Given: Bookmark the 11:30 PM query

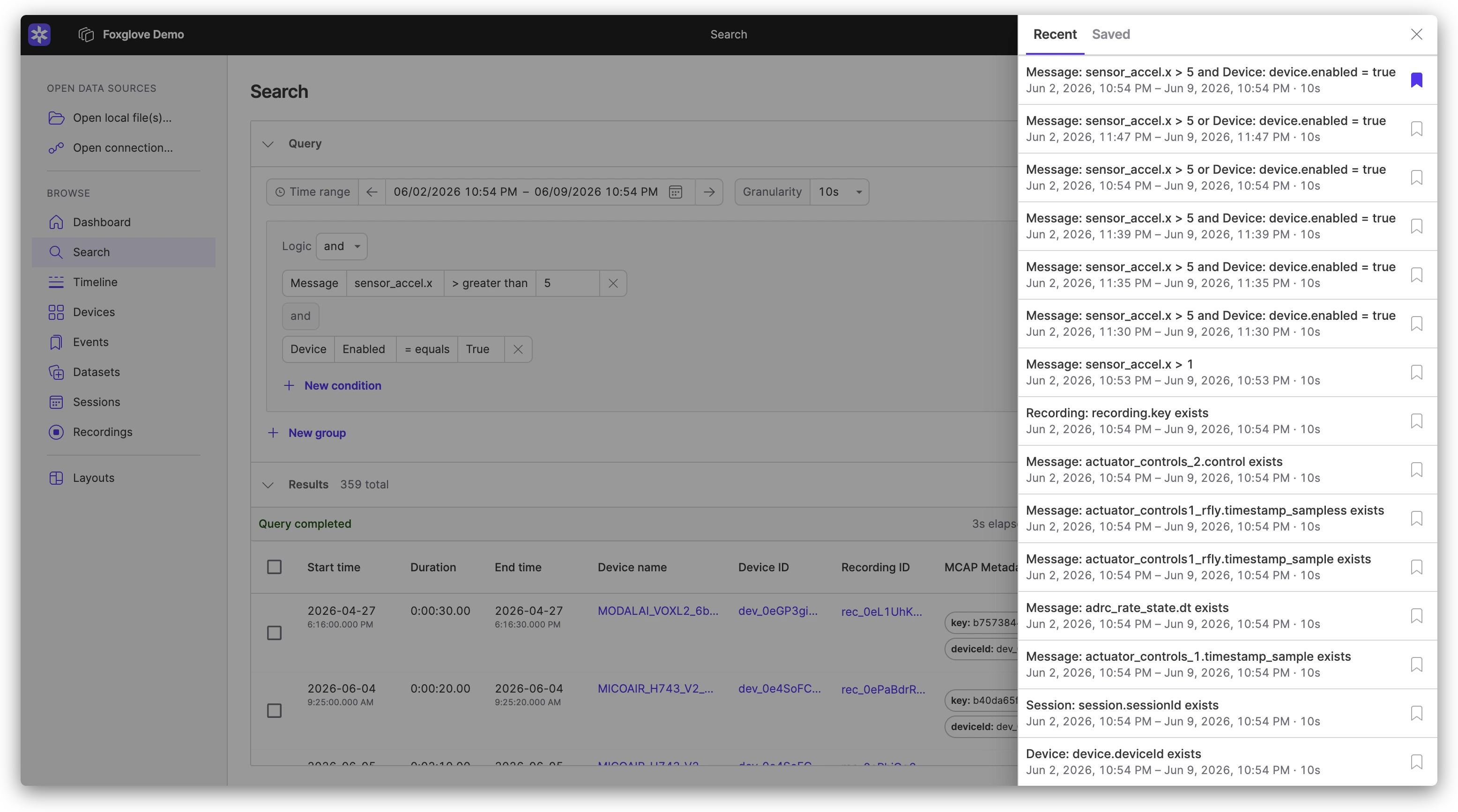Looking at the screenshot, I should (x=1416, y=323).
